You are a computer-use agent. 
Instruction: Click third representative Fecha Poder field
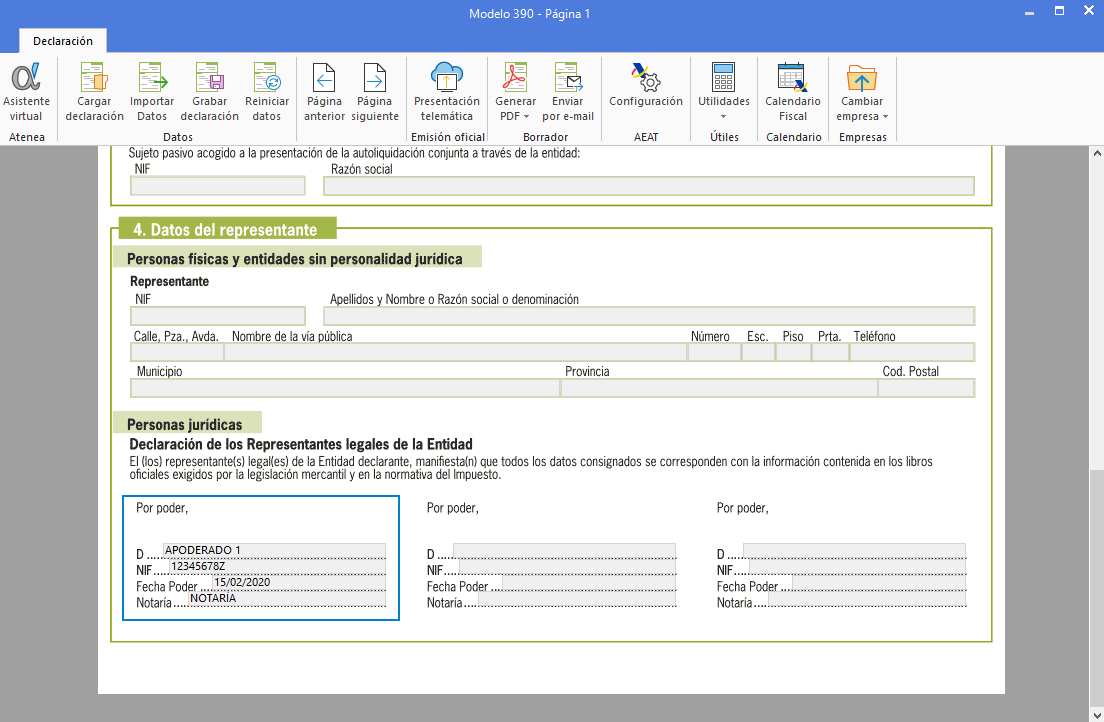coord(879,583)
